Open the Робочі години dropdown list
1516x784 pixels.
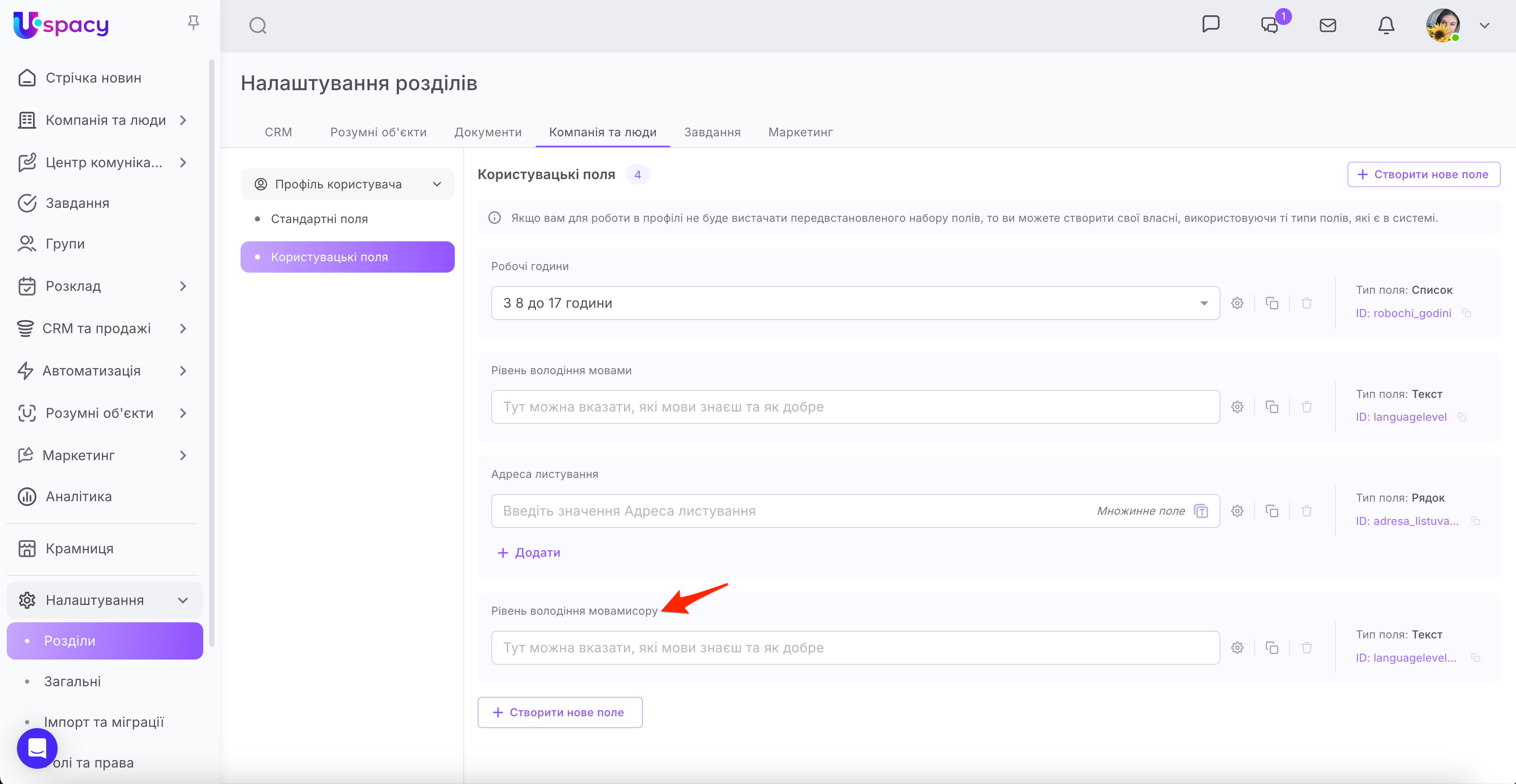1203,304
